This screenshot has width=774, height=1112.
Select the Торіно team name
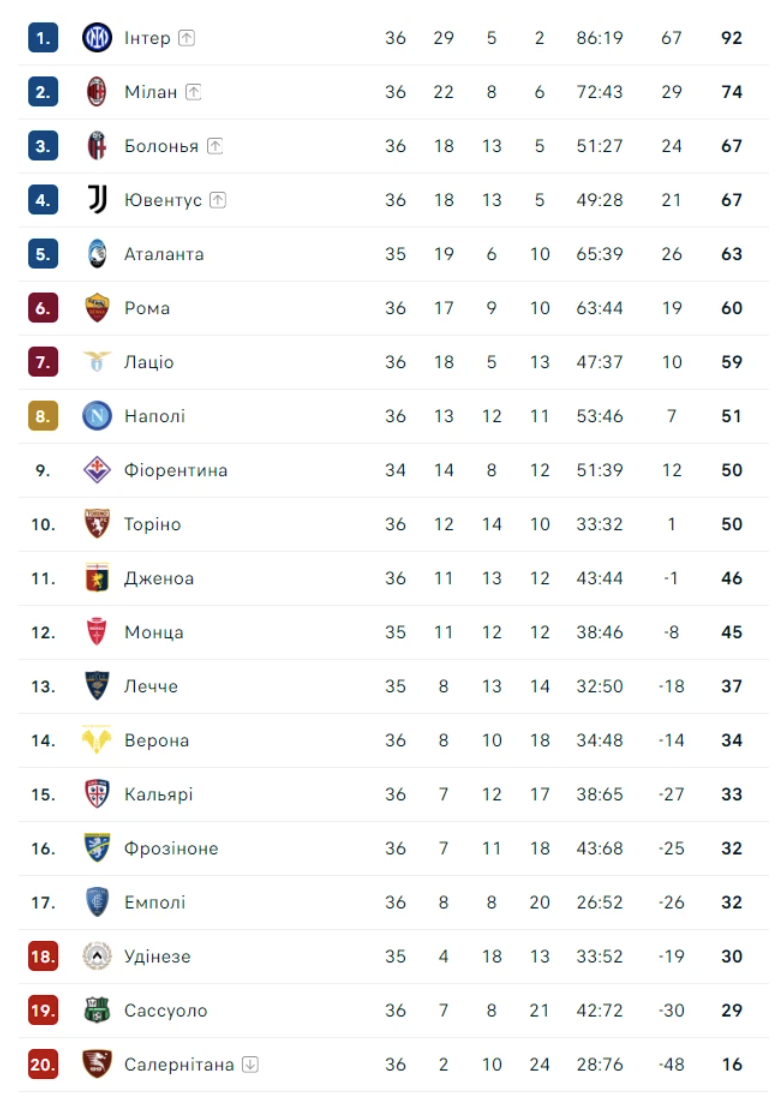[153, 524]
